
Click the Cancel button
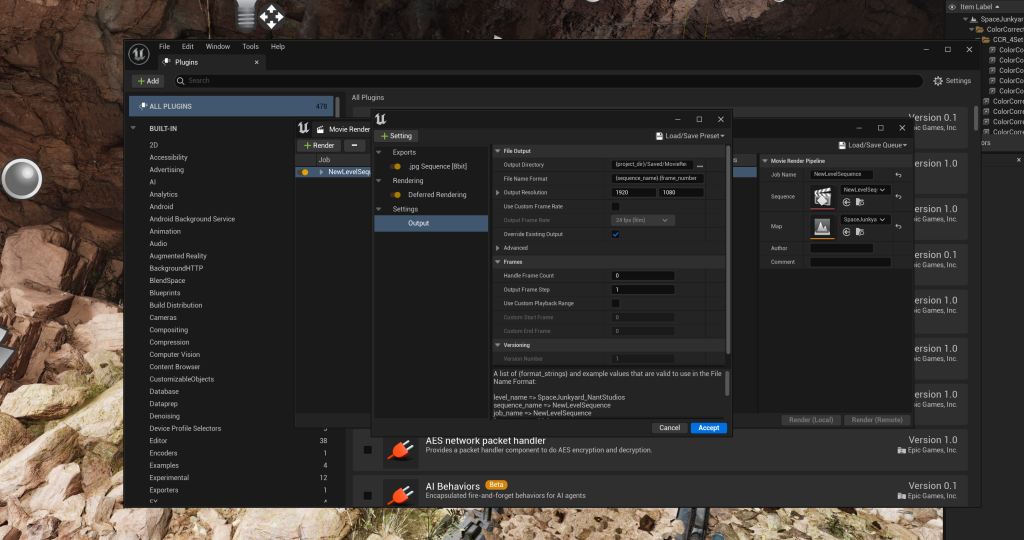[669, 428]
